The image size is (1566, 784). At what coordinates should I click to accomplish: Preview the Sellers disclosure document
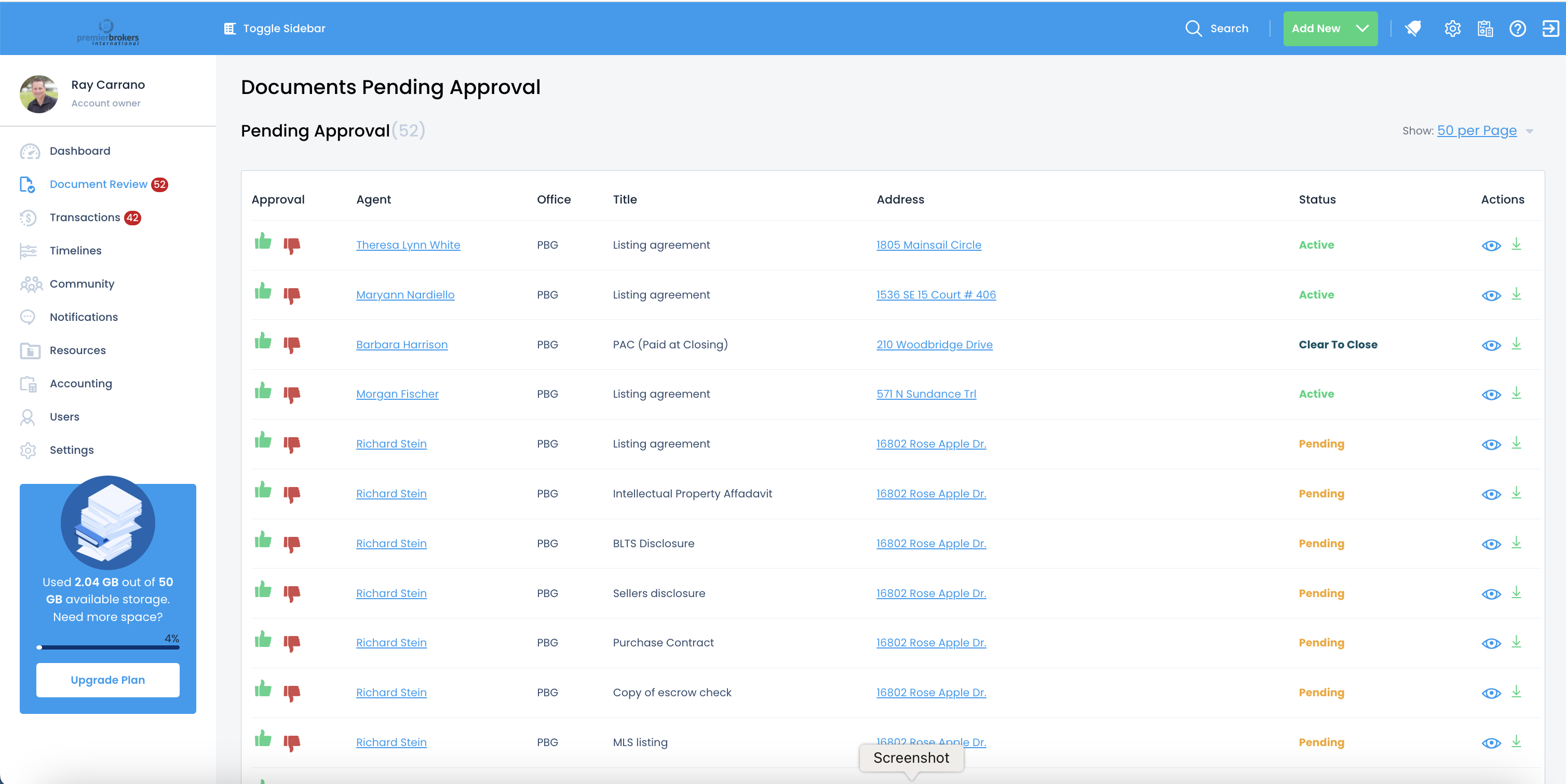[1491, 594]
